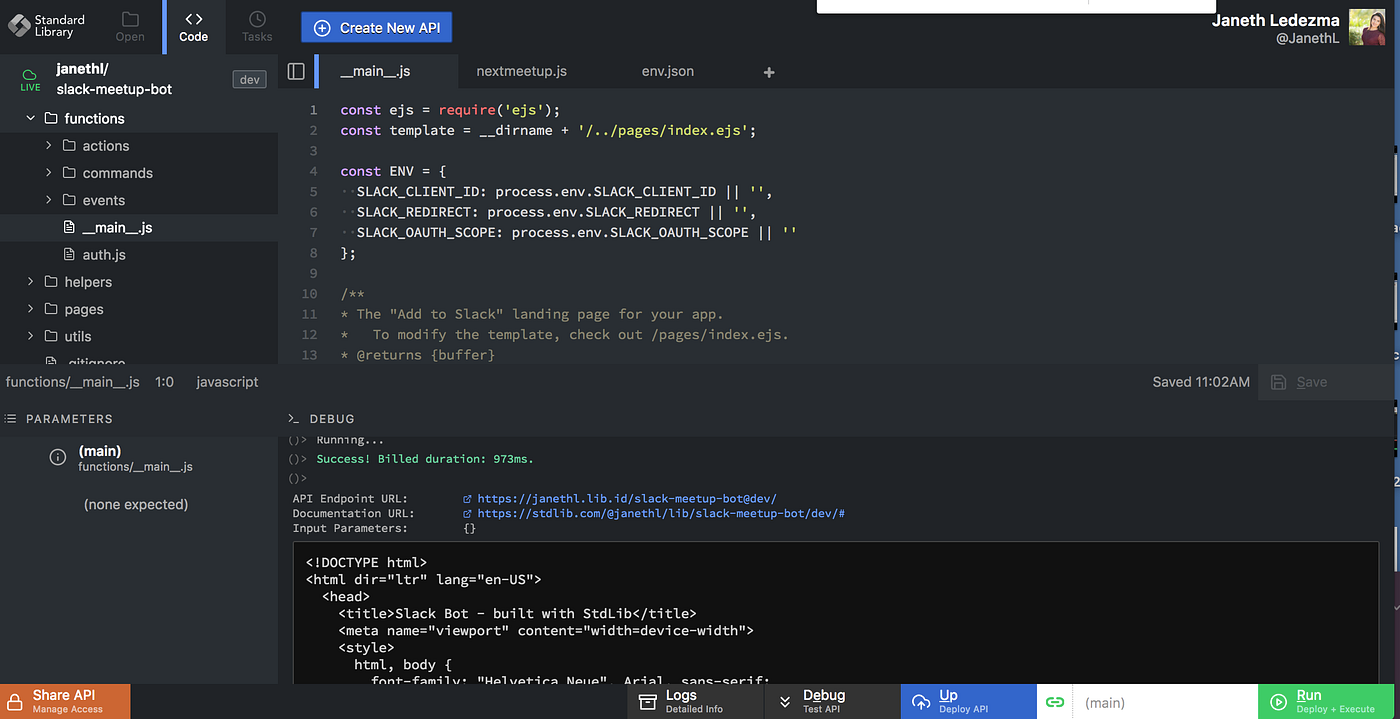Switch to the Tasks tab
The height and width of the screenshot is (719, 1400).
(x=257, y=26)
